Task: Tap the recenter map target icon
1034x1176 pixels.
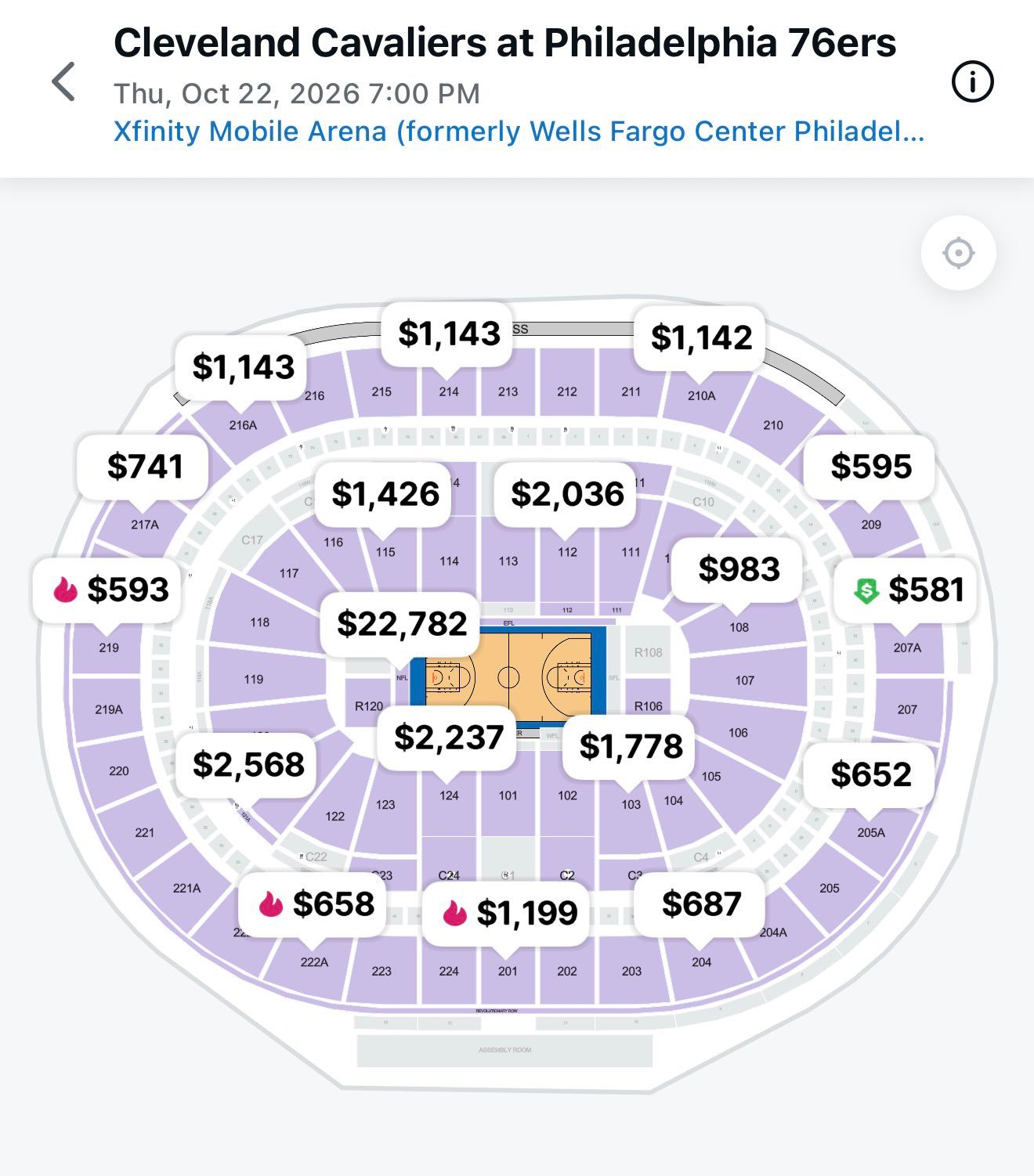Action: tap(958, 253)
